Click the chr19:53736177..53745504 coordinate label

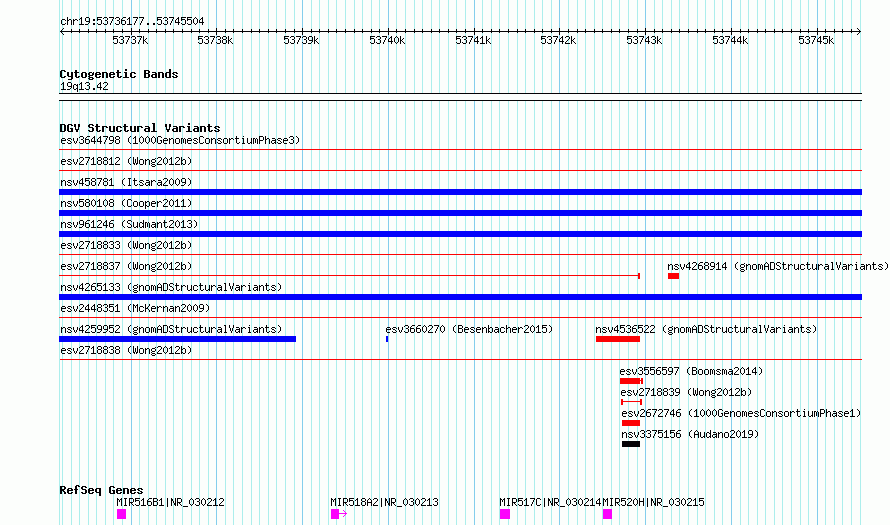coord(132,21)
